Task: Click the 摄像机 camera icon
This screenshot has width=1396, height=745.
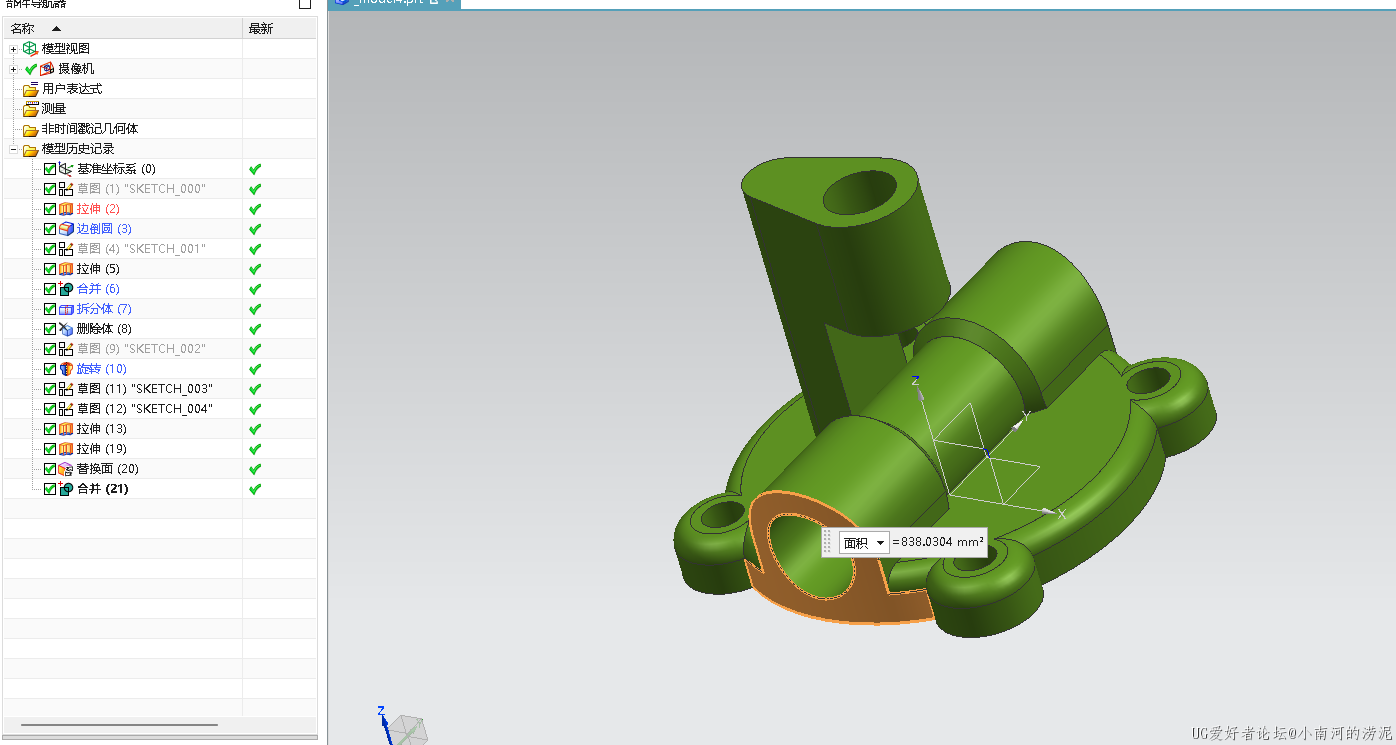Action: coord(47,69)
